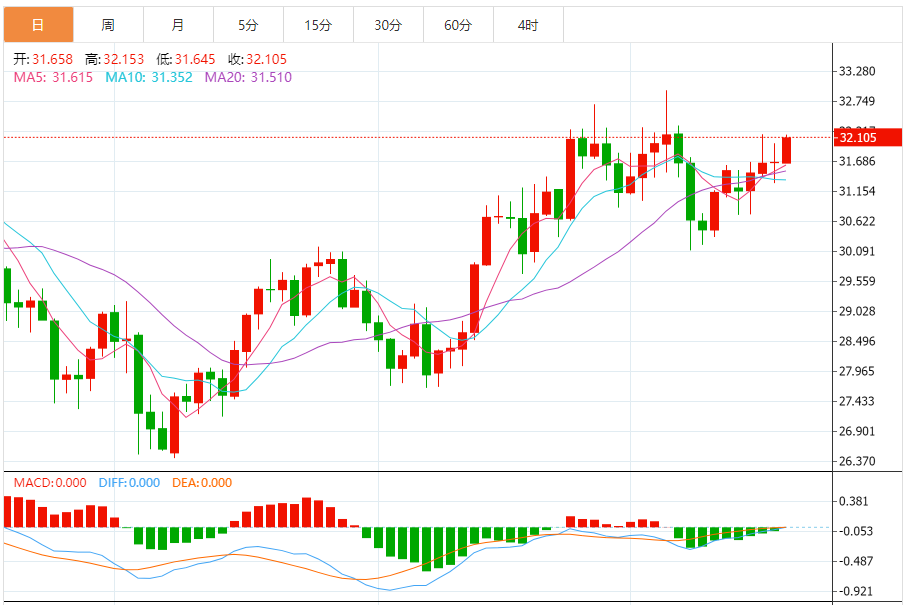
Task: Click the -0.487 MACD axis label
Action: [855, 562]
